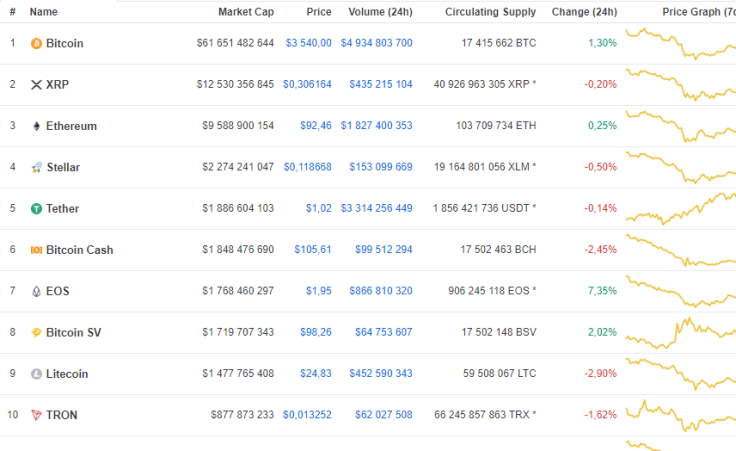The width and height of the screenshot is (736, 451).
Task: Click Tether volume $3 314 256 449
Action: click(x=376, y=208)
